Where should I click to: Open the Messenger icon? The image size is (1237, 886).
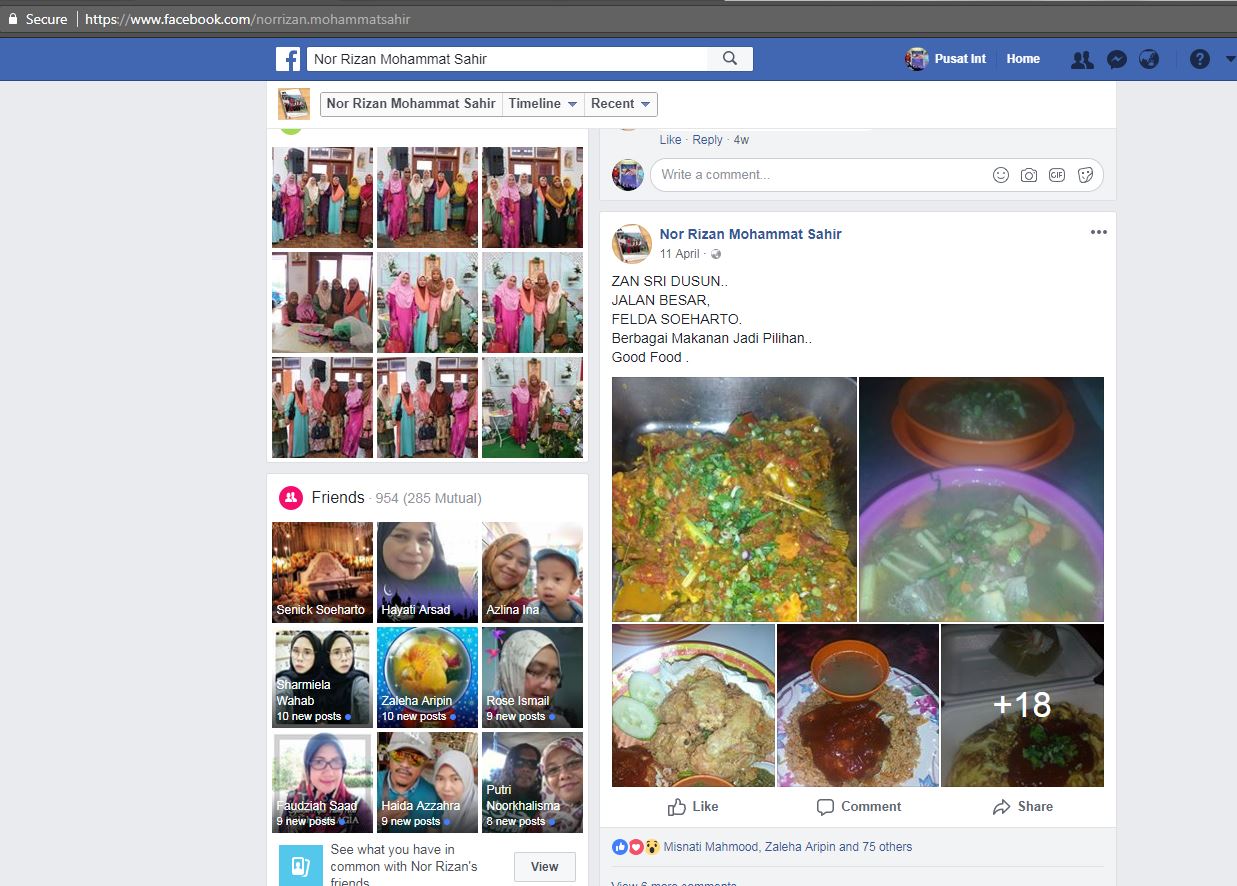pyautogui.click(x=1117, y=59)
